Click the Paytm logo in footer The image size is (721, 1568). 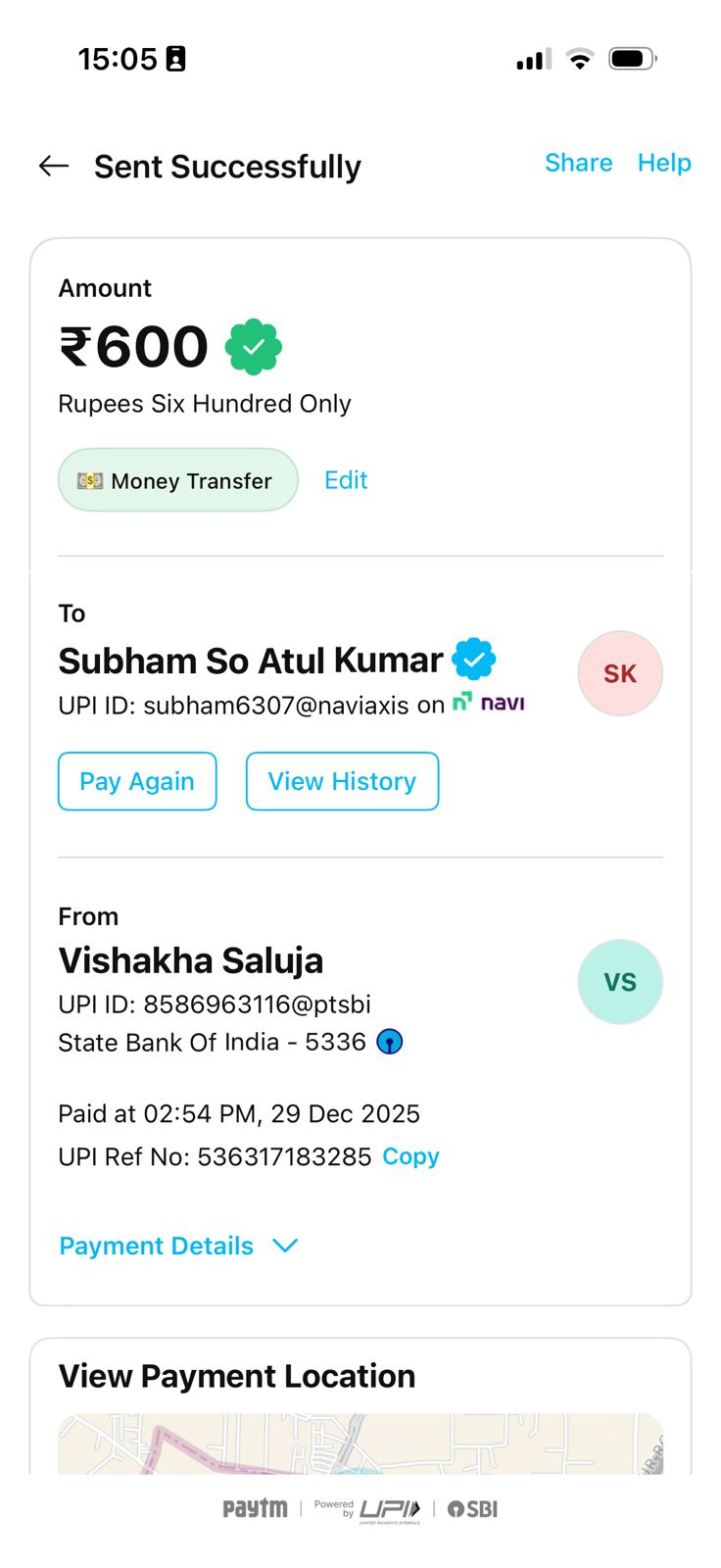pyautogui.click(x=255, y=1509)
